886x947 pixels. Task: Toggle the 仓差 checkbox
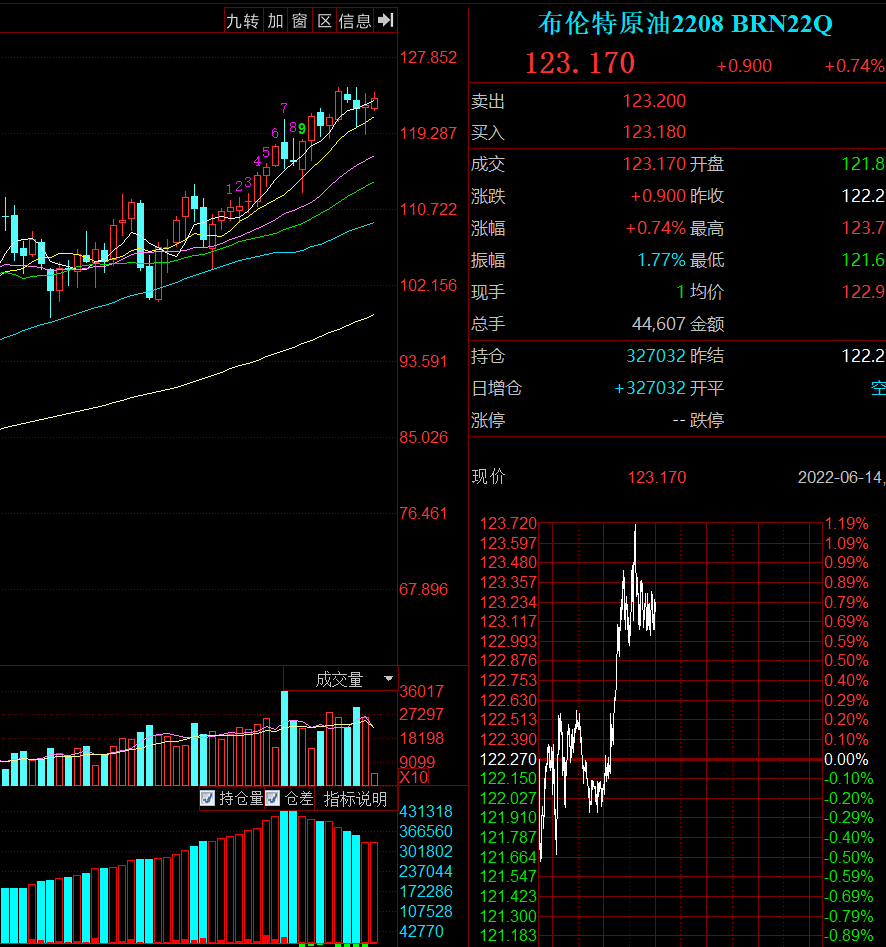[272, 798]
